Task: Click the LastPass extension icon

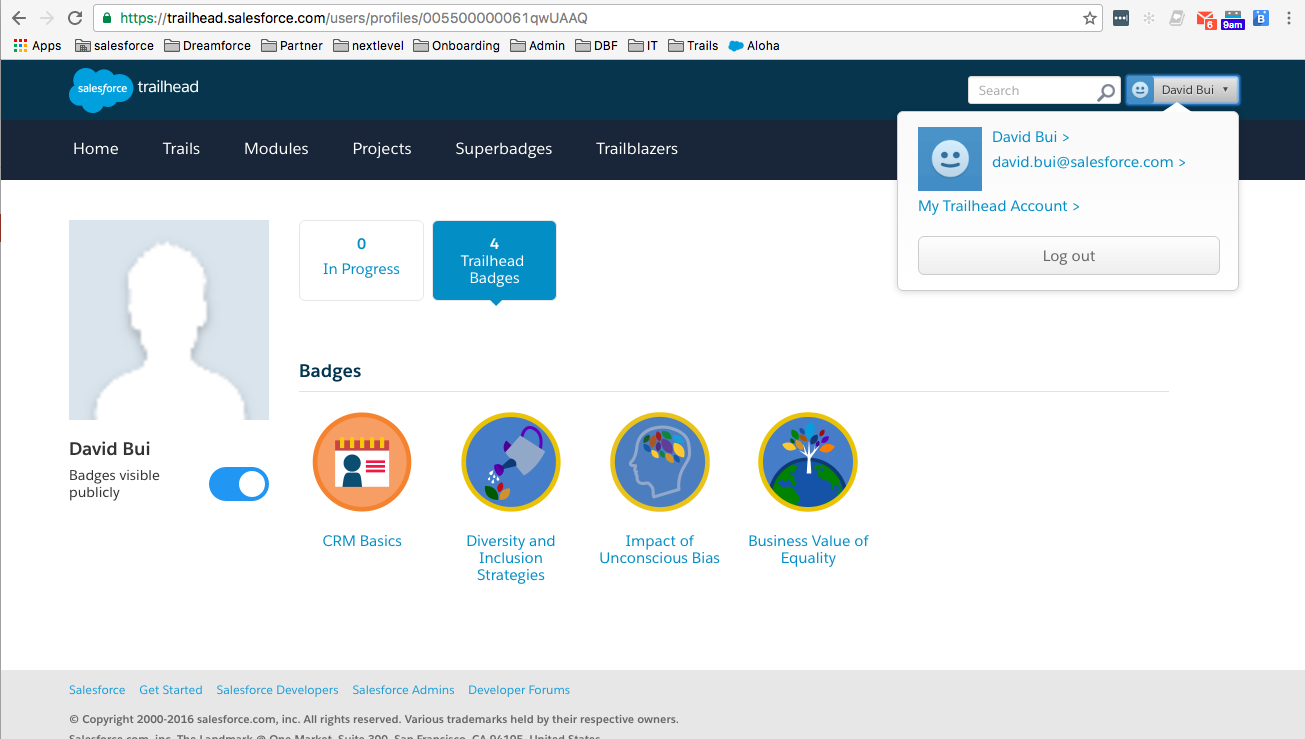Action: (1121, 18)
